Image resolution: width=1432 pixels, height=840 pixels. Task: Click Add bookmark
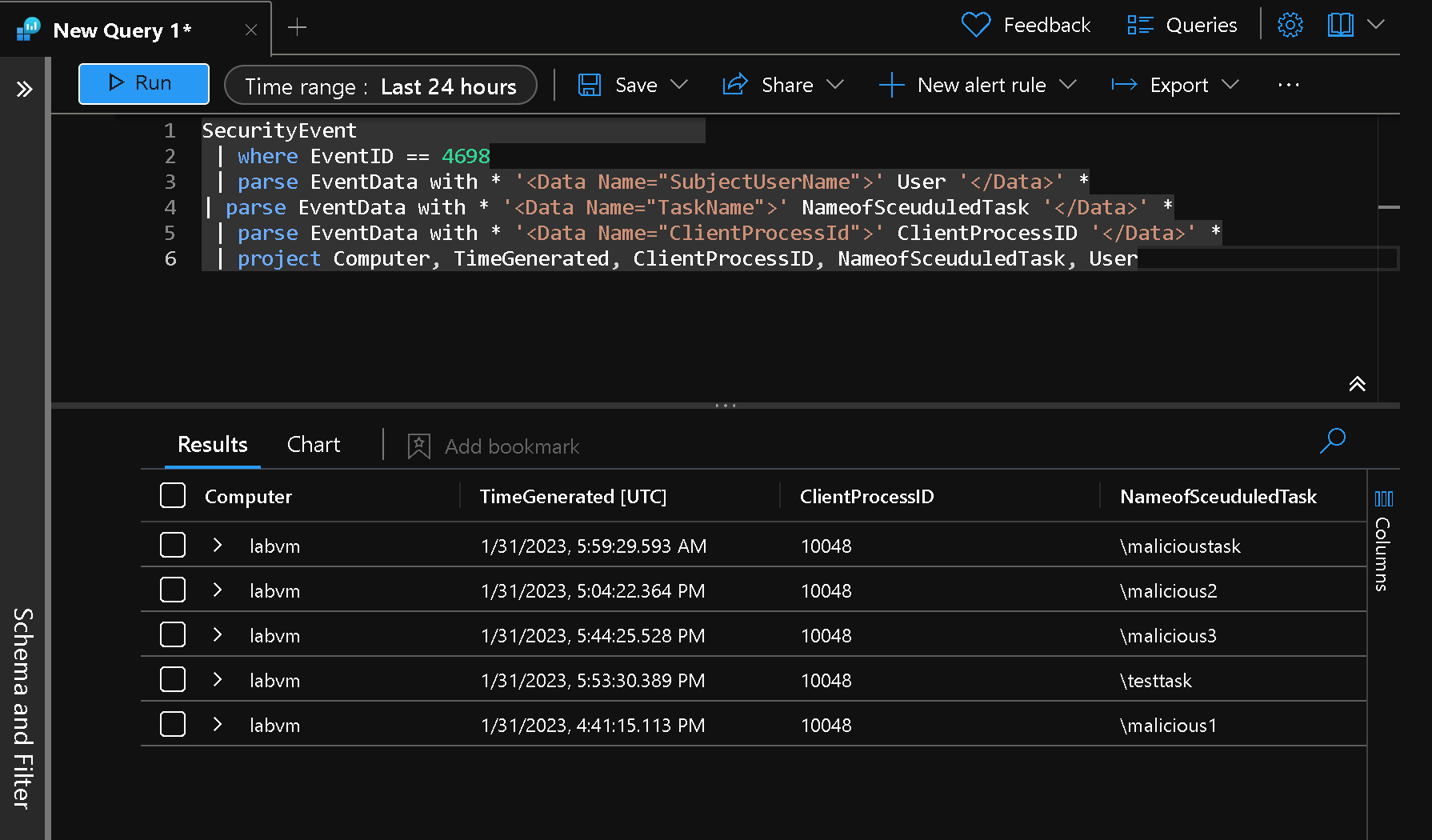pyautogui.click(x=494, y=446)
